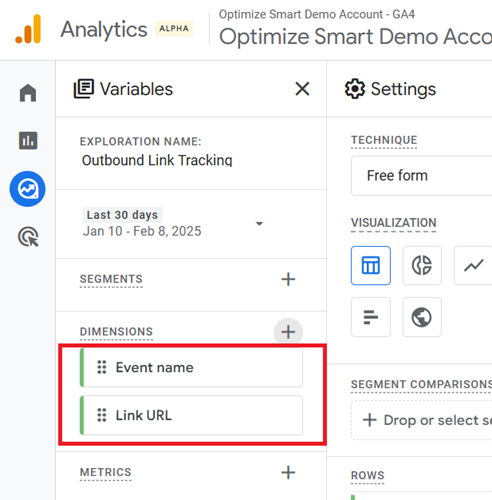The height and width of the screenshot is (500, 492).
Task: Open the Google Analytics logo
Action: click(x=28, y=29)
